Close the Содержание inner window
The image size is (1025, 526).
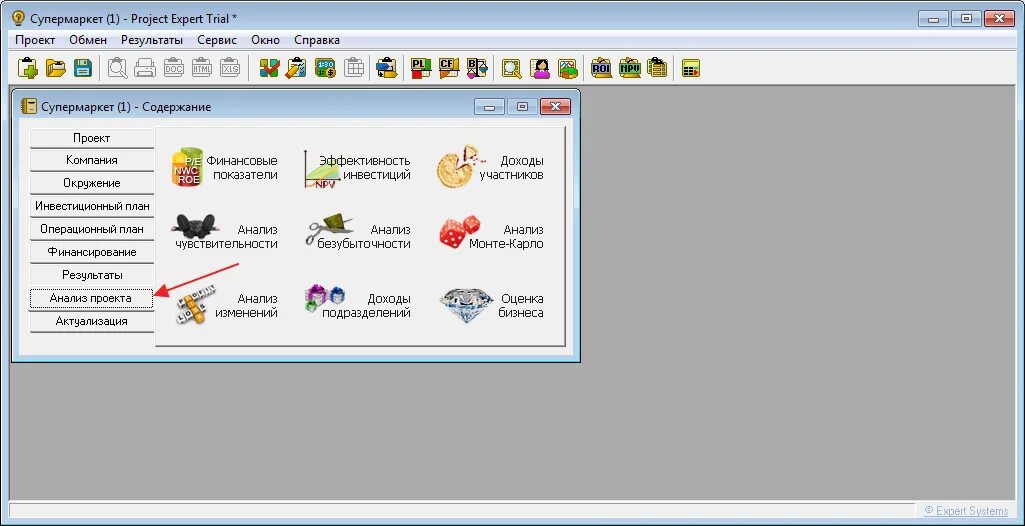[x=556, y=106]
